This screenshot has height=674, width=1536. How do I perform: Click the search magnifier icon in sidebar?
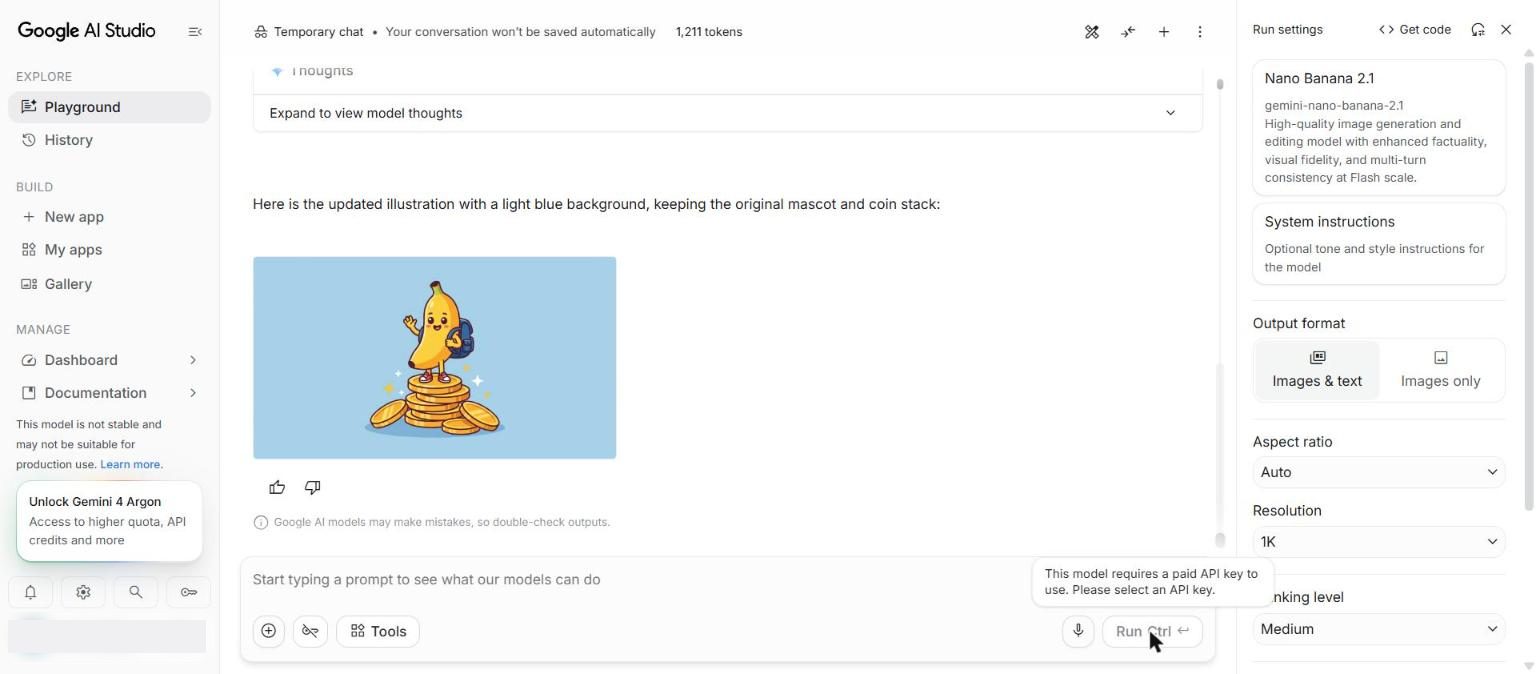pos(136,592)
